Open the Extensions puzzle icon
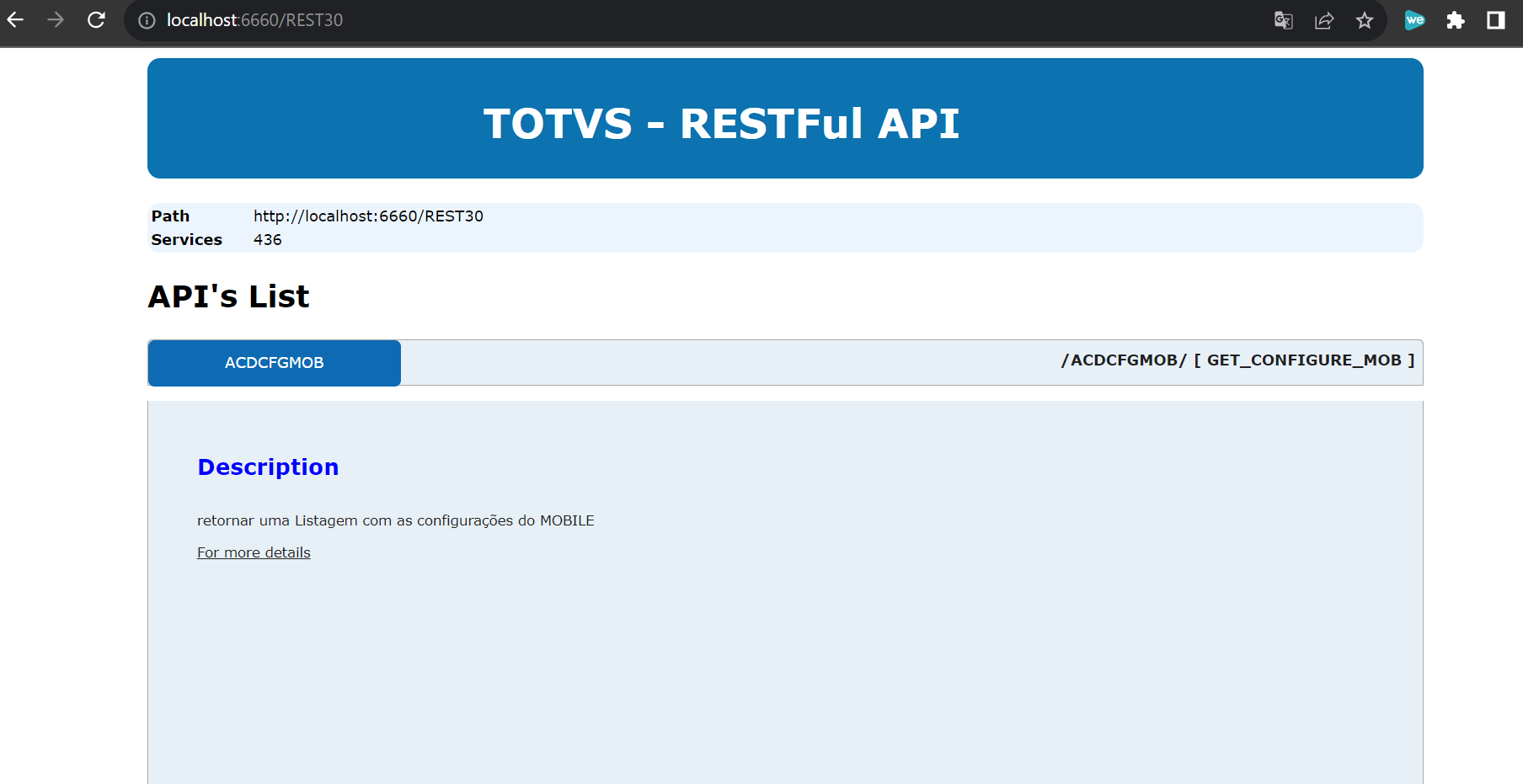The height and width of the screenshot is (784, 1523). [x=1456, y=20]
